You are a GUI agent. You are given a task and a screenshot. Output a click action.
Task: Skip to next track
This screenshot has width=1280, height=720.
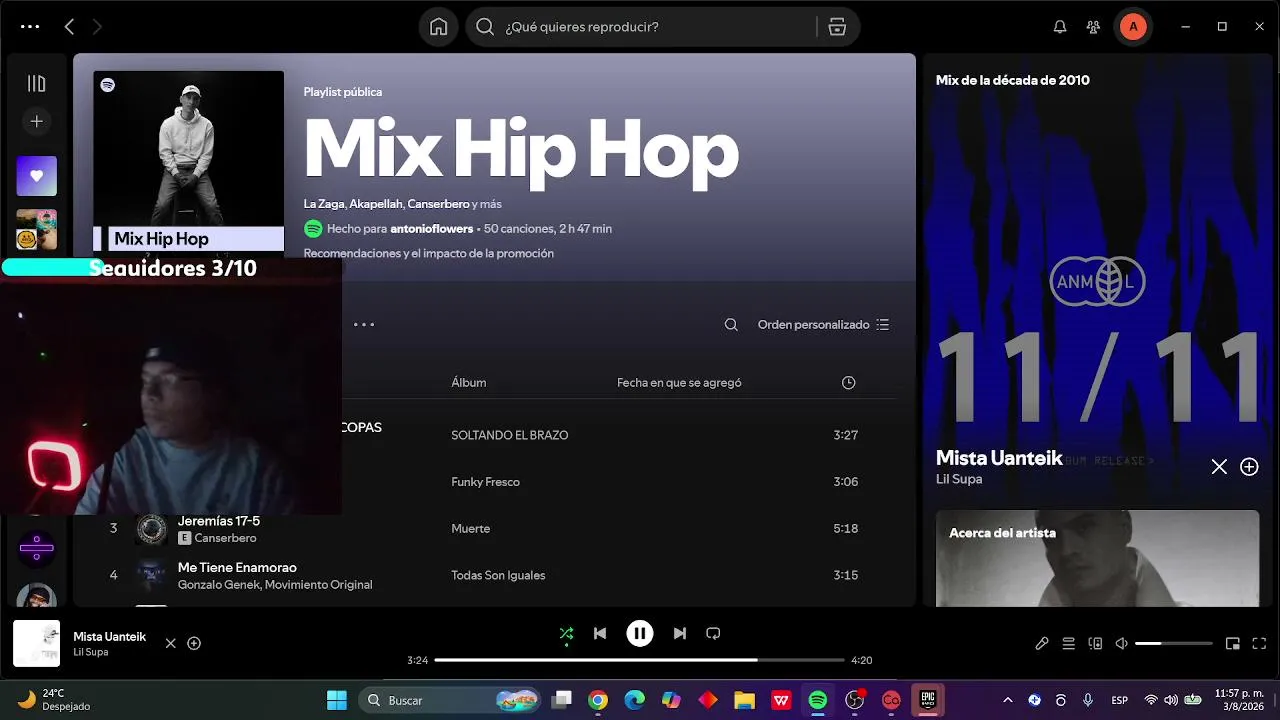(x=680, y=633)
